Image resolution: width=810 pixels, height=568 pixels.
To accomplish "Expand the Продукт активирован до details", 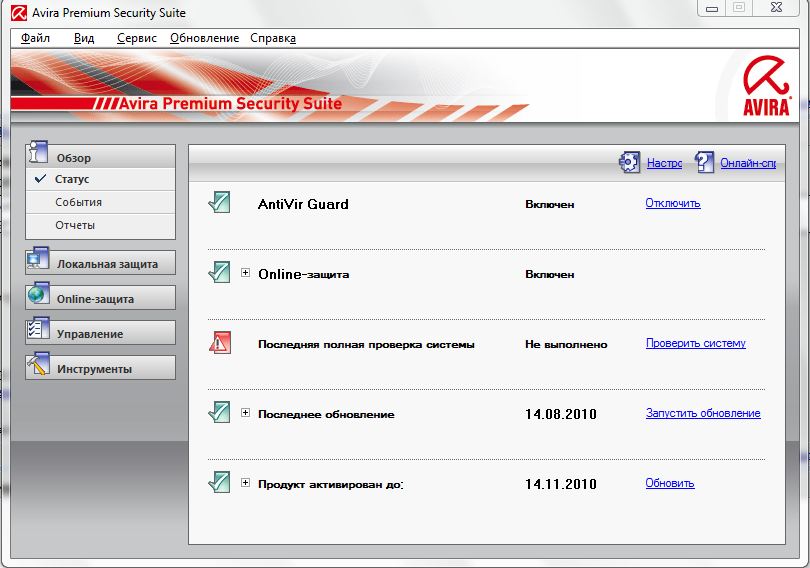I will [x=245, y=483].
